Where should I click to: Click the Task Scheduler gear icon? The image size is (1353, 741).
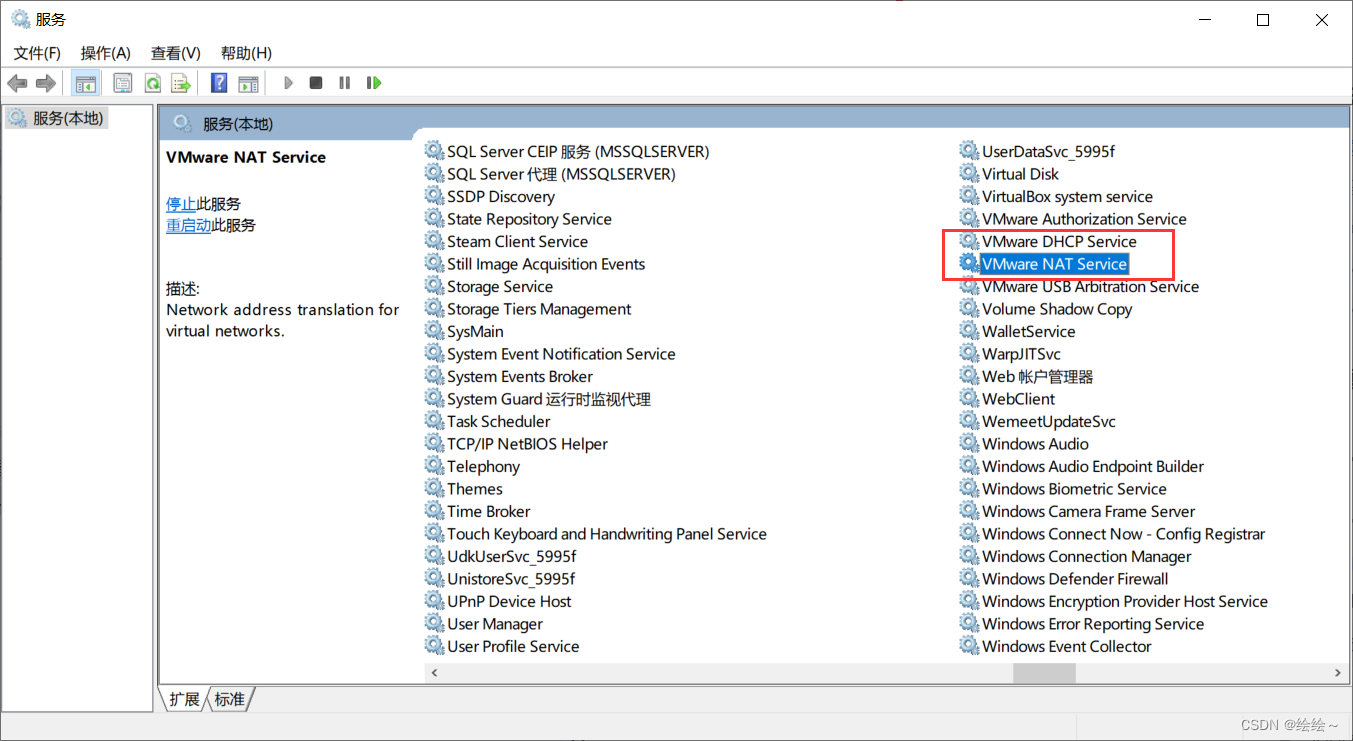[434, 421]
